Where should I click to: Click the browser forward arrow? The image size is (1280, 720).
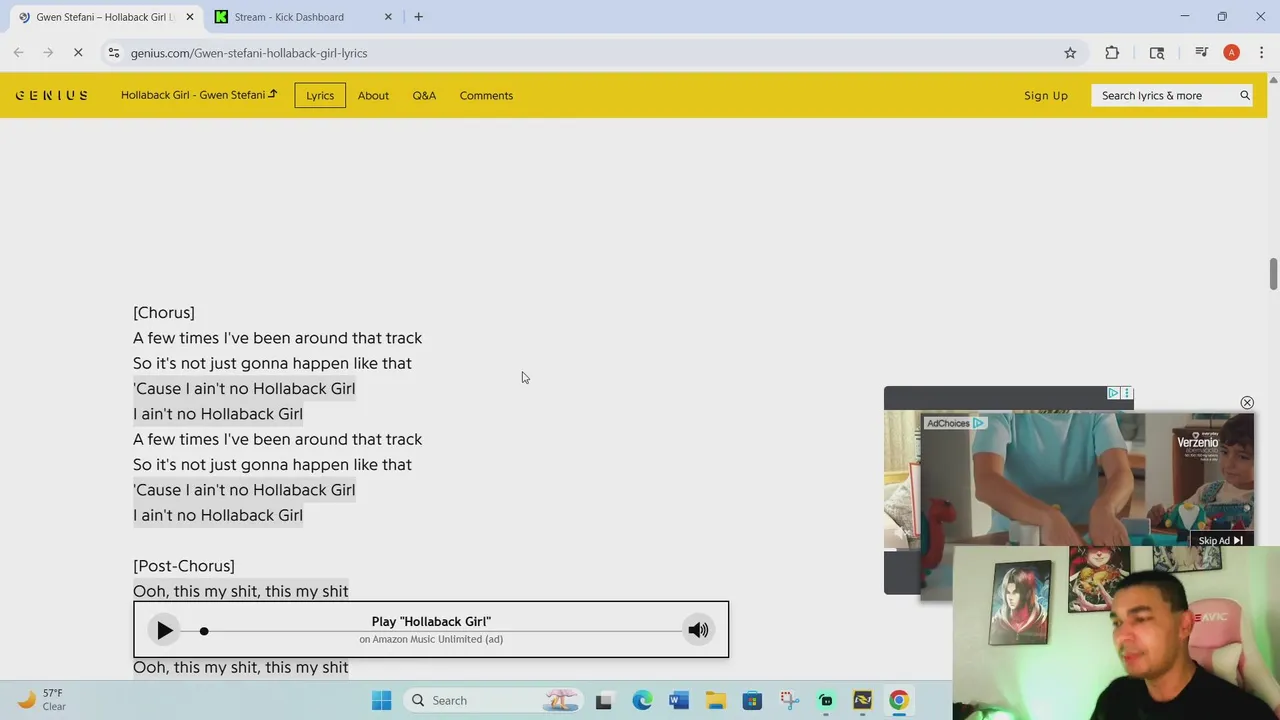(48, 53)
